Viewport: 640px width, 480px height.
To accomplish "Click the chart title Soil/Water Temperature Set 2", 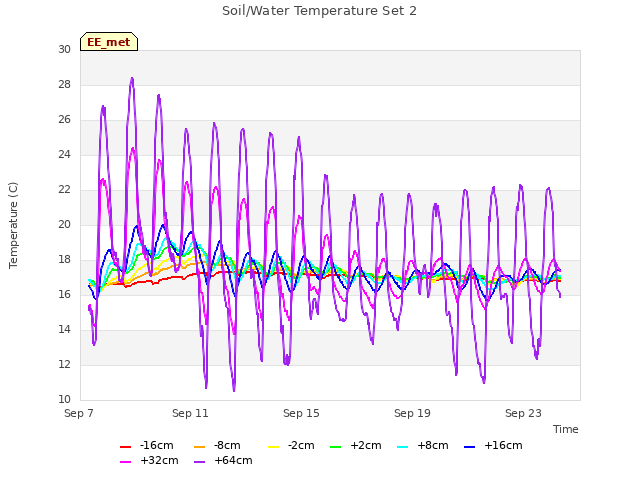I will click(x=319, y=11).
